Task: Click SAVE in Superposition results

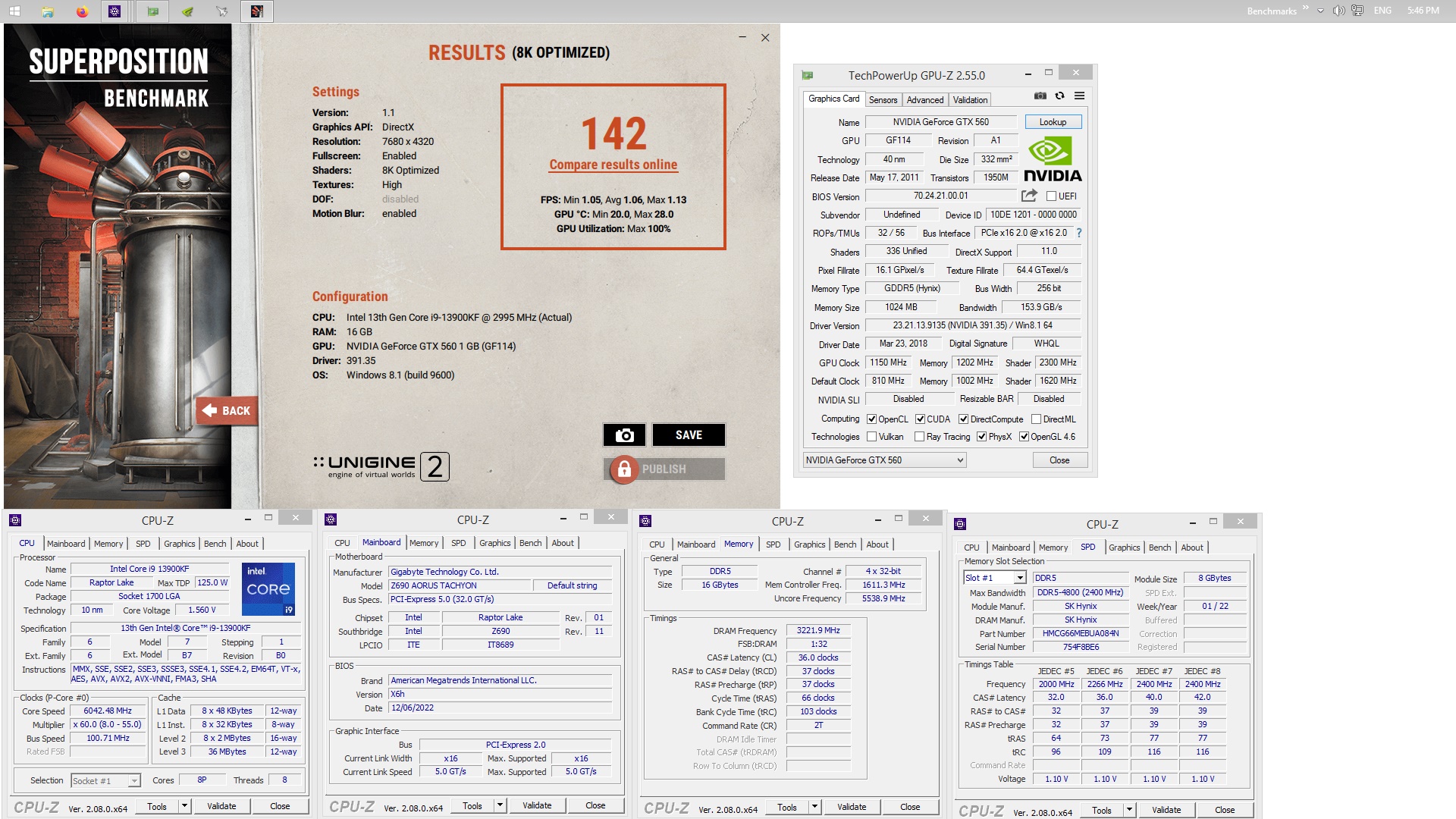Action: 689,435
